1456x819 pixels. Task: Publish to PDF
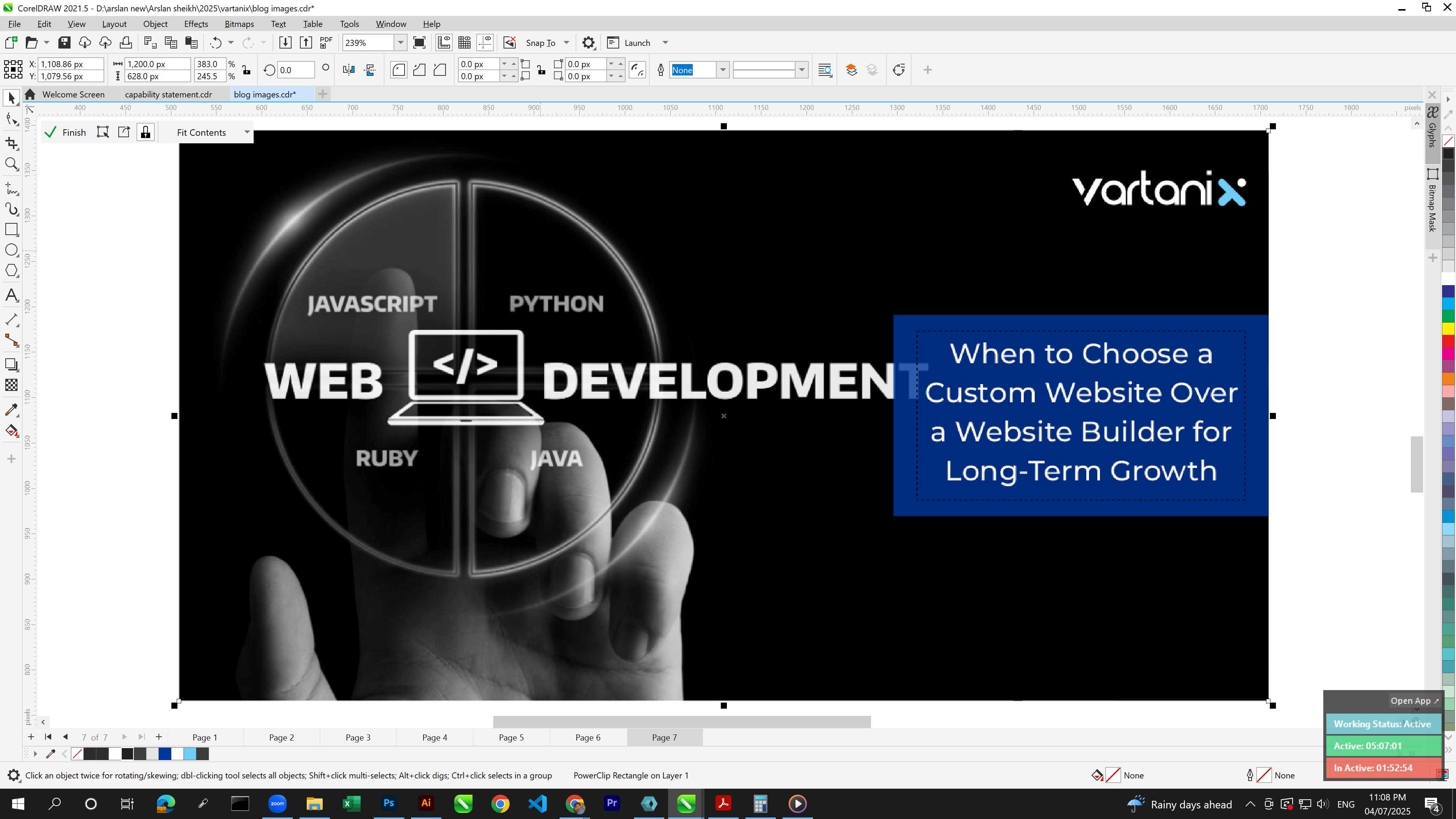click(x=326, y=42)
